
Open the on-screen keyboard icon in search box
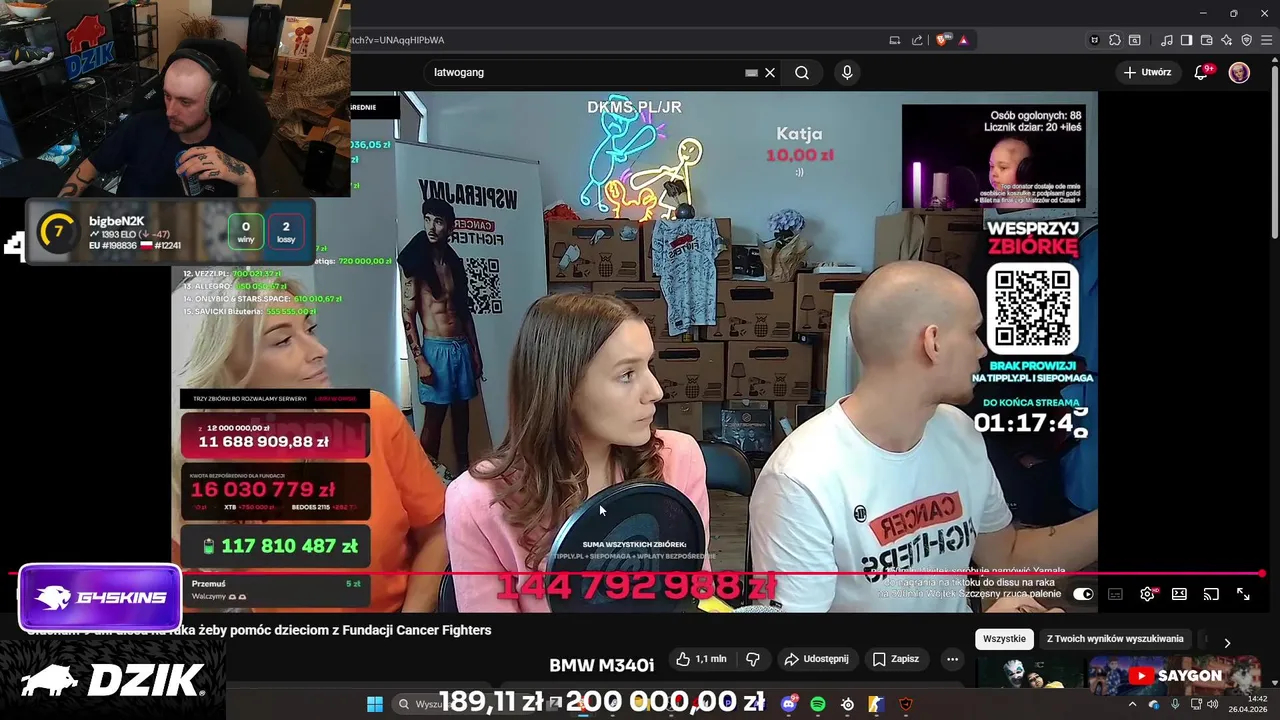pos(752,73)
